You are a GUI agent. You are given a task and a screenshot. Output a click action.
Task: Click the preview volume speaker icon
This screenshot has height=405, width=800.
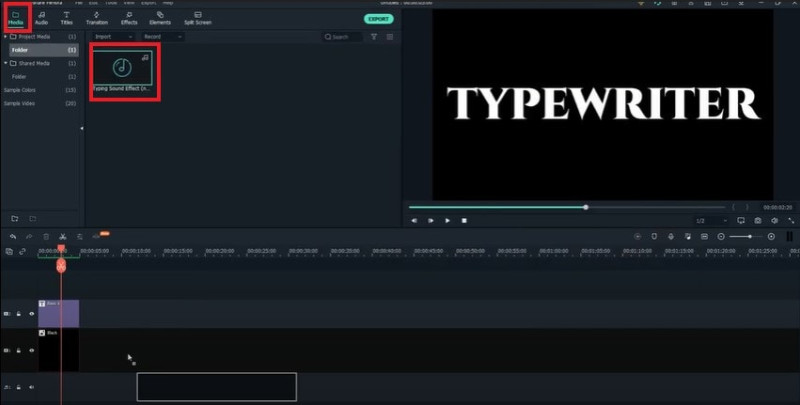point(774,221)
